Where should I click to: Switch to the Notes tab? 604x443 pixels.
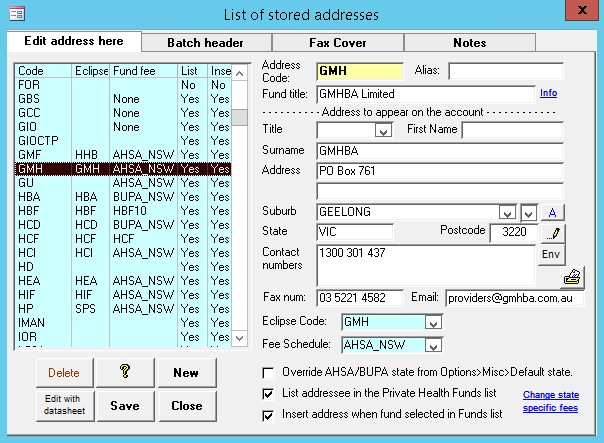[x=470, y=42]
